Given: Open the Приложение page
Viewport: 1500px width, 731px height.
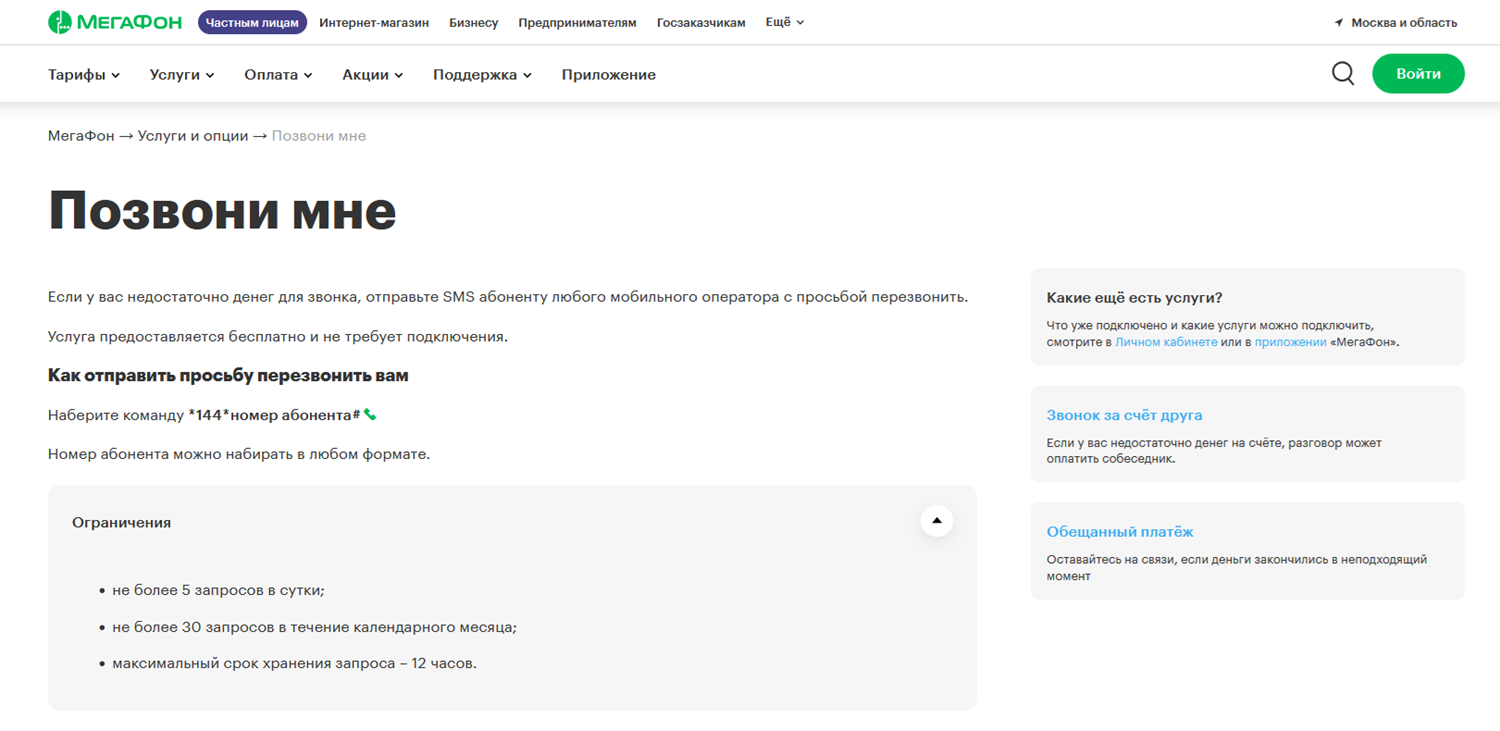Looking at the screenshot, I should [x=609, y=75].
